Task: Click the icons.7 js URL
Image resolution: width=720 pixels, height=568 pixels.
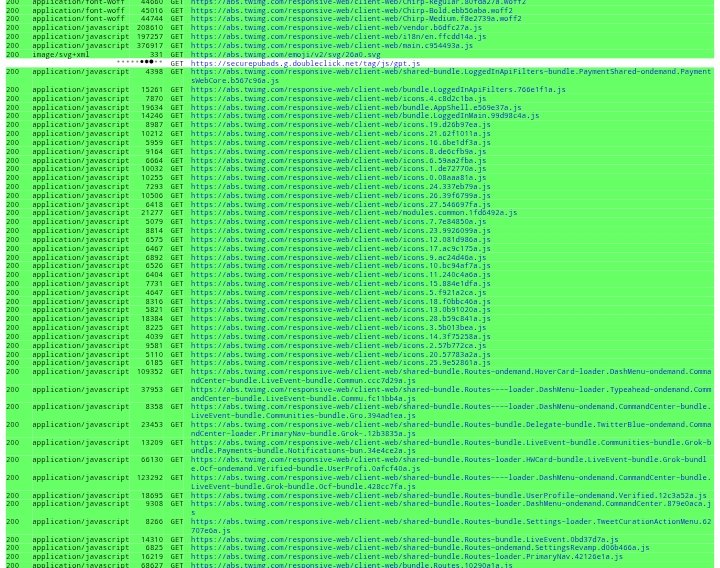Action: coord(338,222)
